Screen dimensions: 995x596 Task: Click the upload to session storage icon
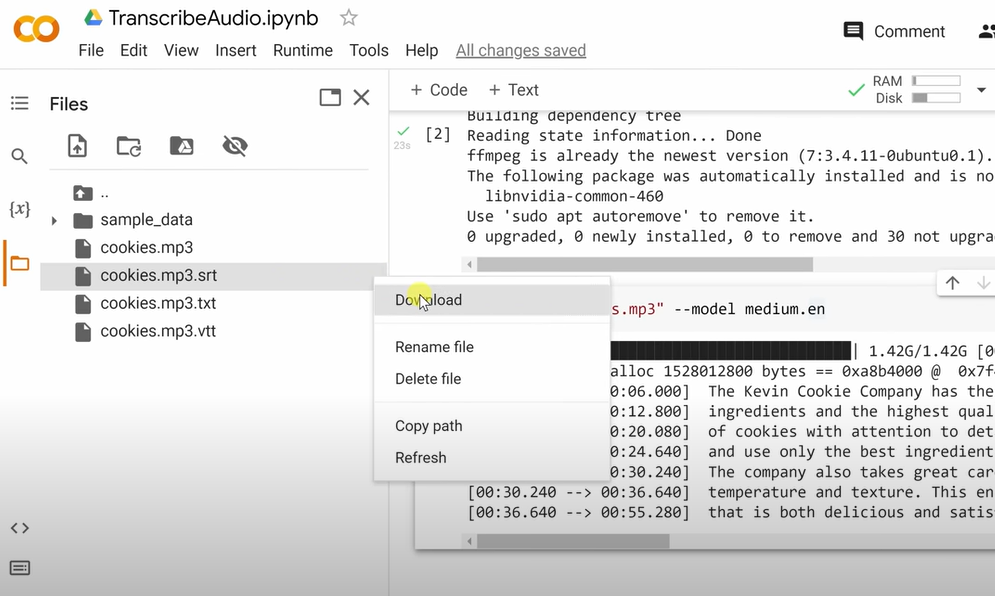[77, 146]
